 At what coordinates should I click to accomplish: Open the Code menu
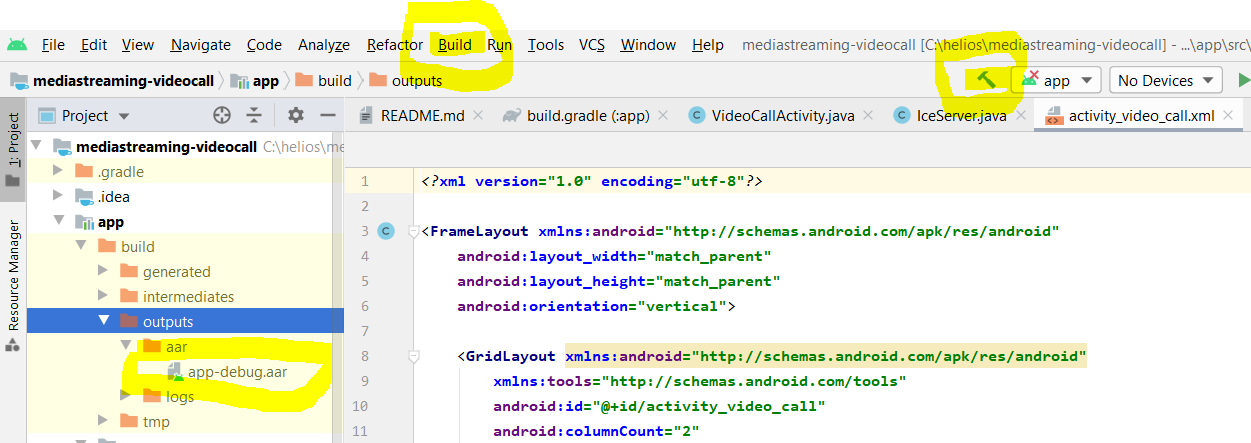(264, 45)
